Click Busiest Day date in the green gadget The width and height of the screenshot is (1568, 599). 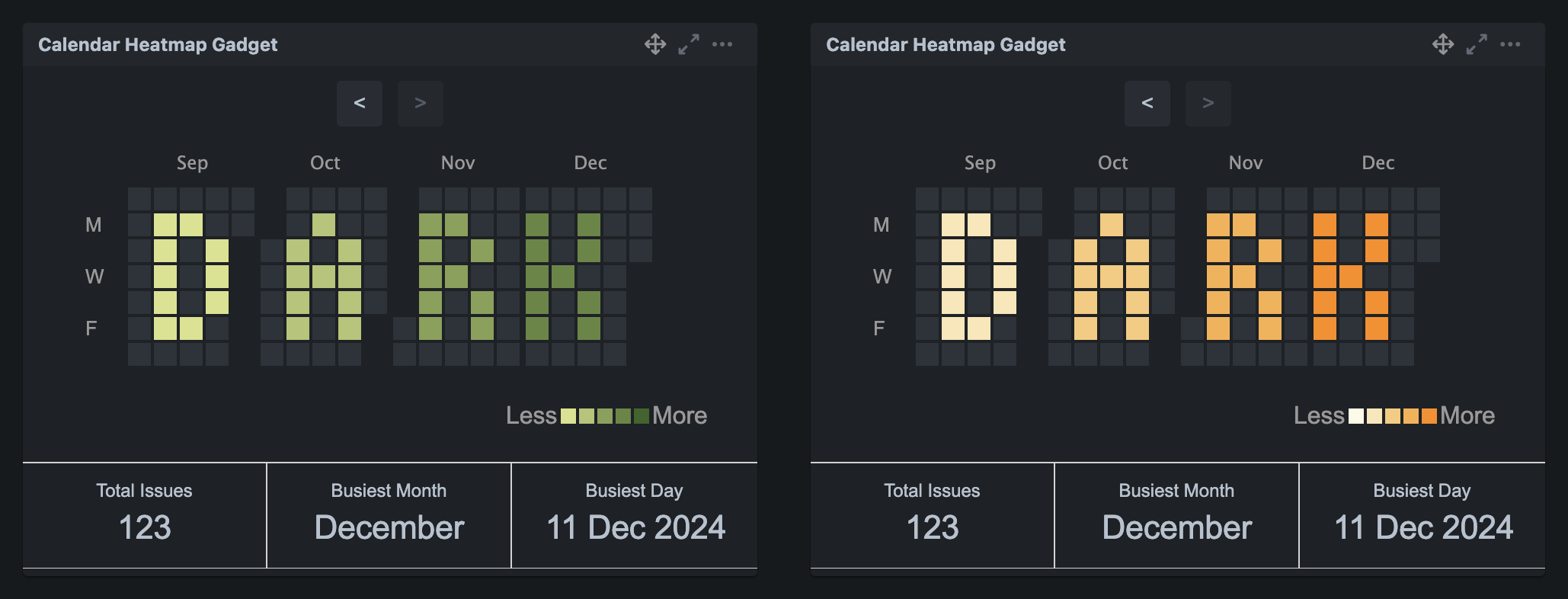coord(635,527)
